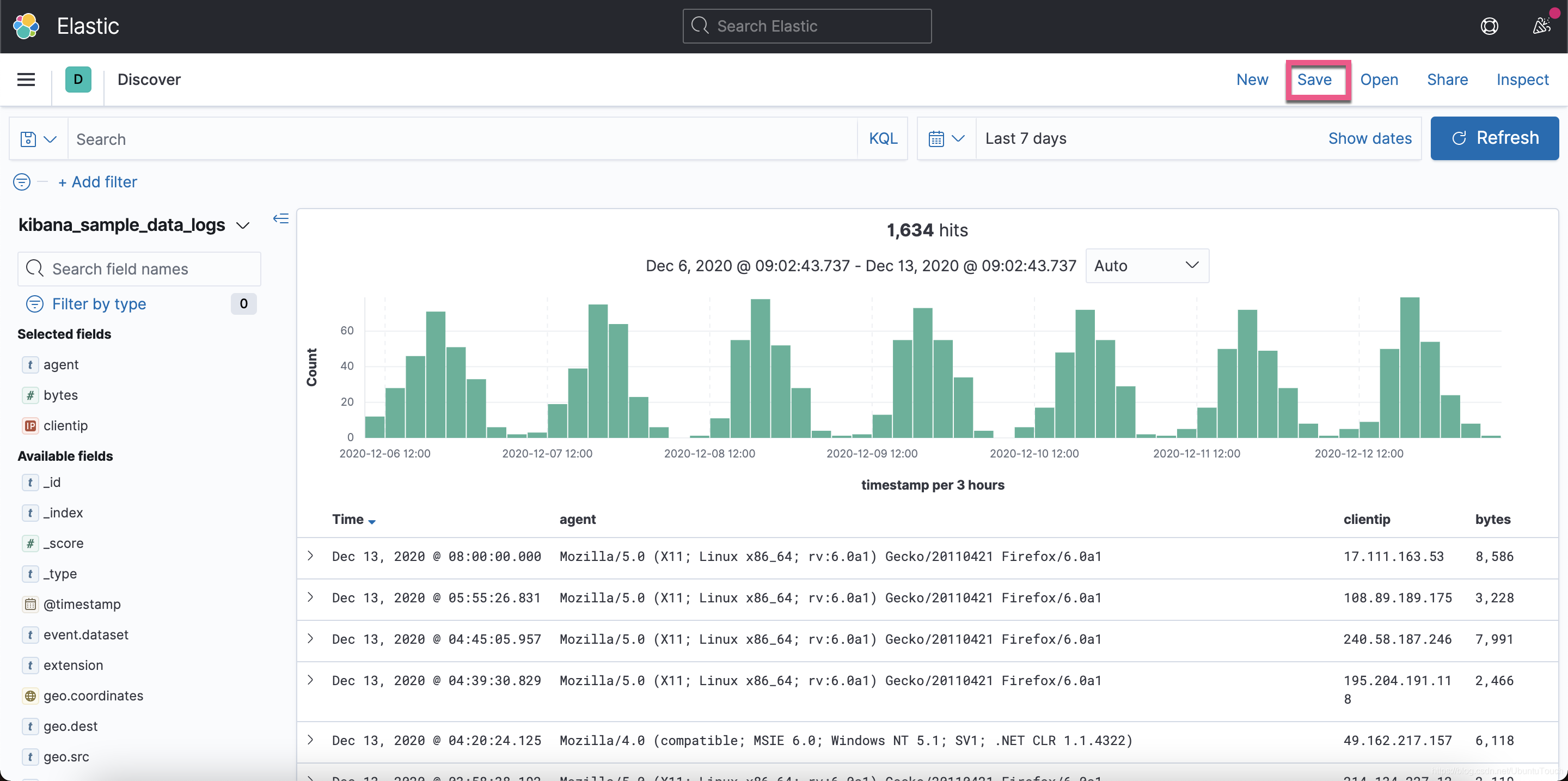Screen dimensions: 1568x781
Task: Open the newsfeed celebration icon
Action: [1541, 26]
